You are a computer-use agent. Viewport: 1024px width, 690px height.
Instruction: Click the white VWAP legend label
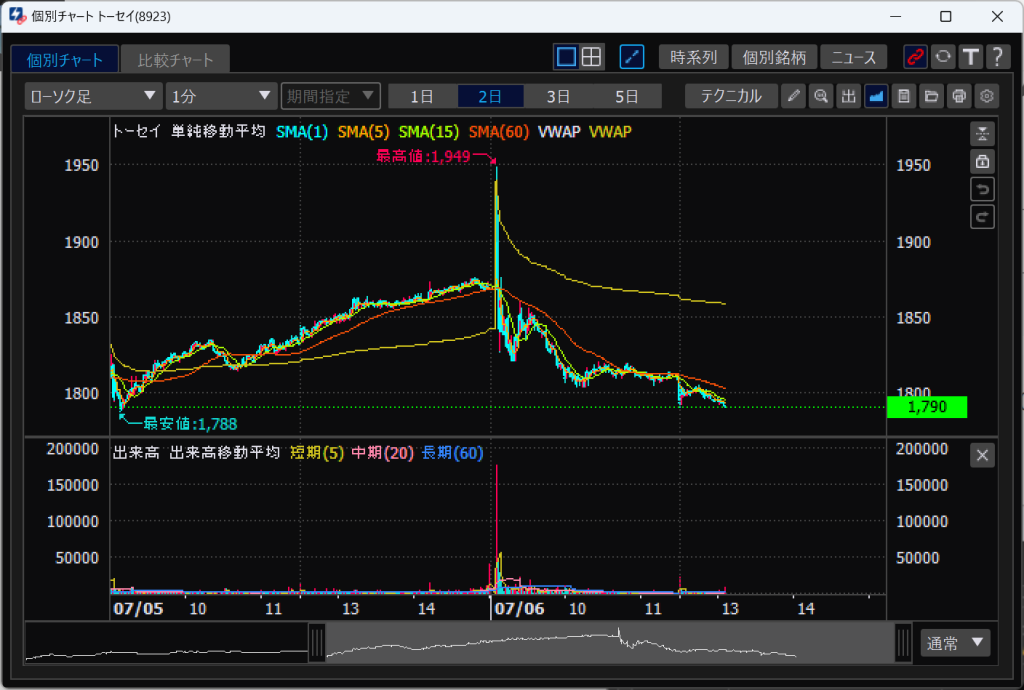(x=559, y=132)
